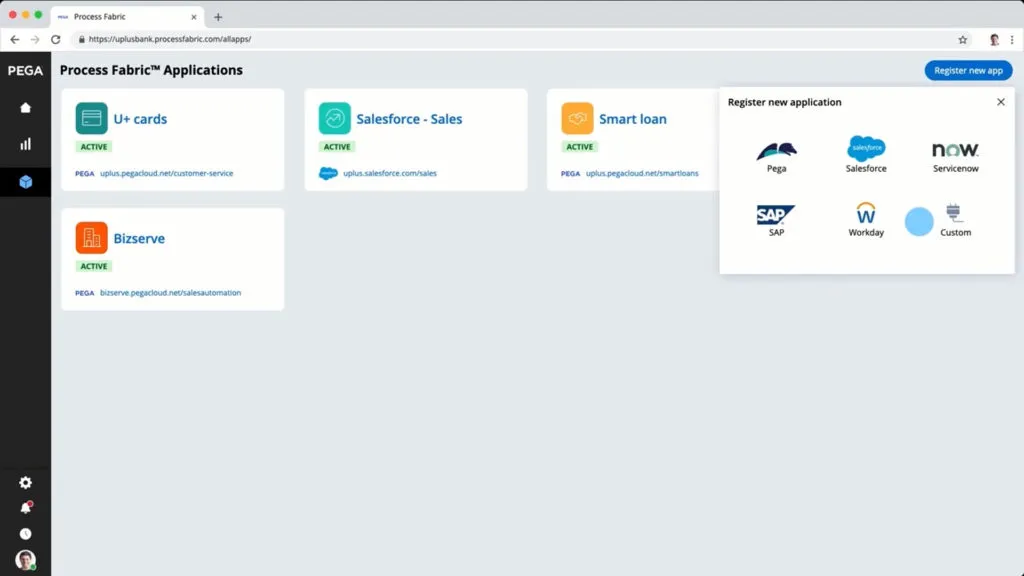Open the user avatar in the sidebar

click(x=25, y=560)
